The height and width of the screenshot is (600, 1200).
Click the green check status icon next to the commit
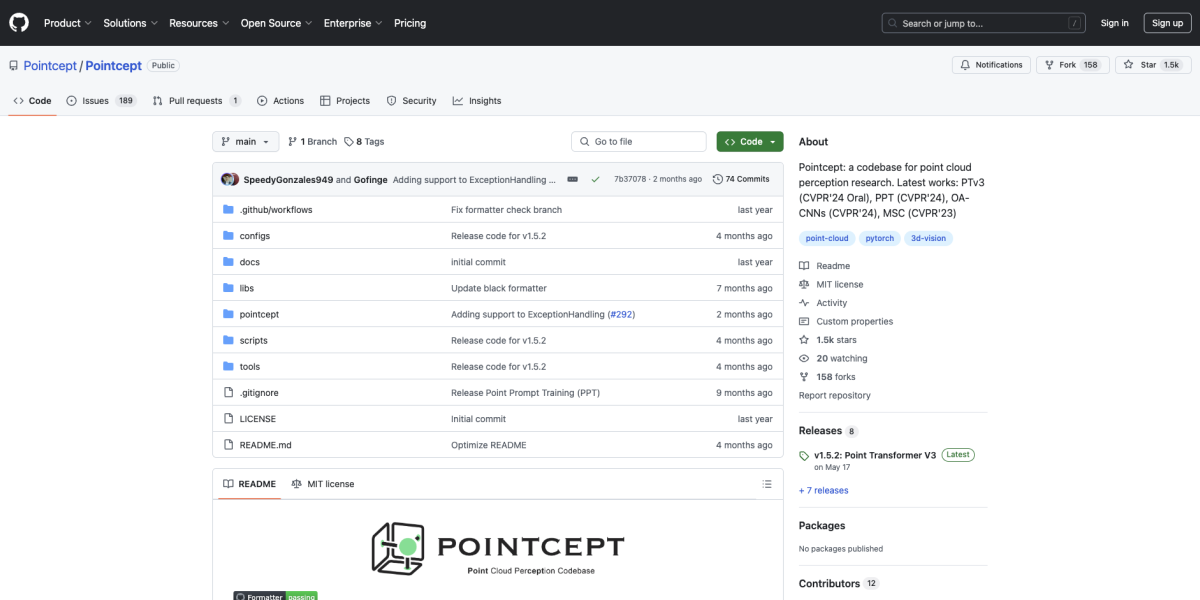[x=596, y=179]
